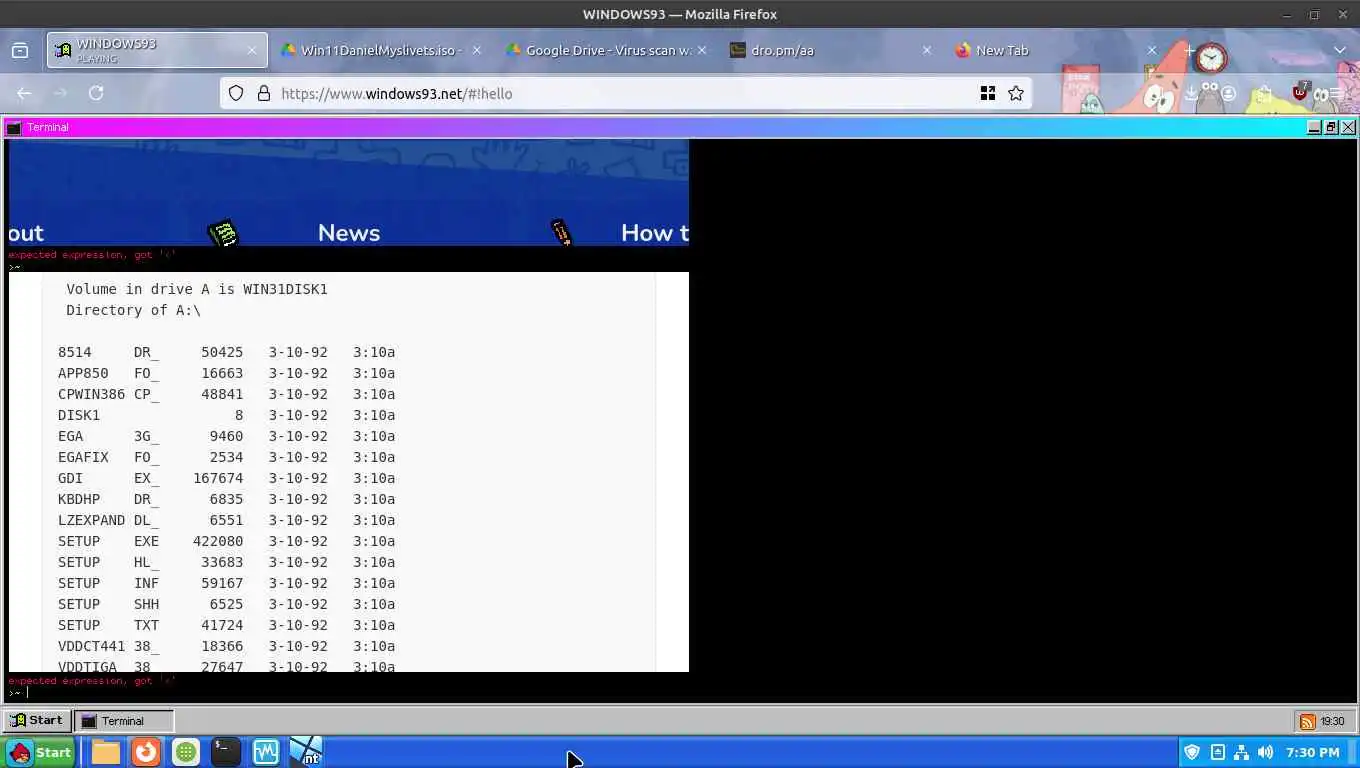Maximize the Windows93 Terminal window

(1331, 127)
